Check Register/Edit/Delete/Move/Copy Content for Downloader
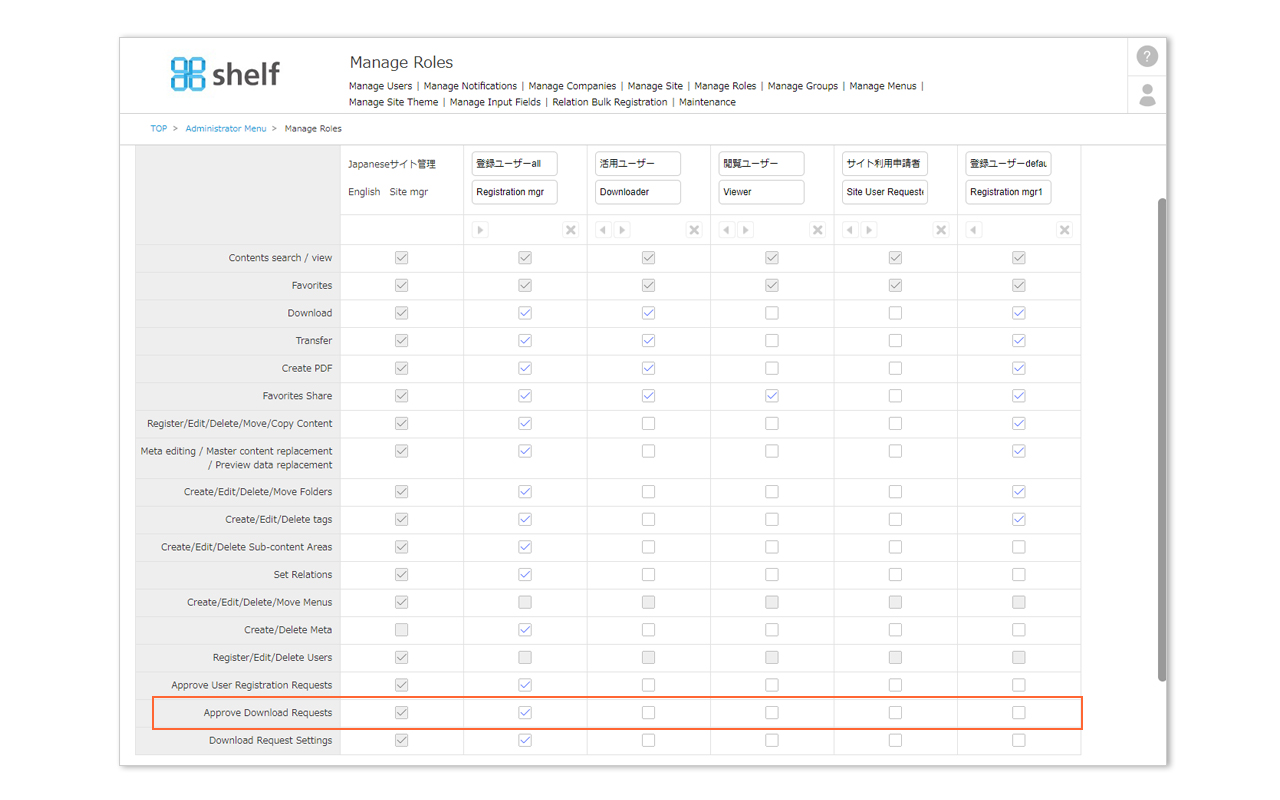The width and height of the screenshot is (1280, 800). 648,424
